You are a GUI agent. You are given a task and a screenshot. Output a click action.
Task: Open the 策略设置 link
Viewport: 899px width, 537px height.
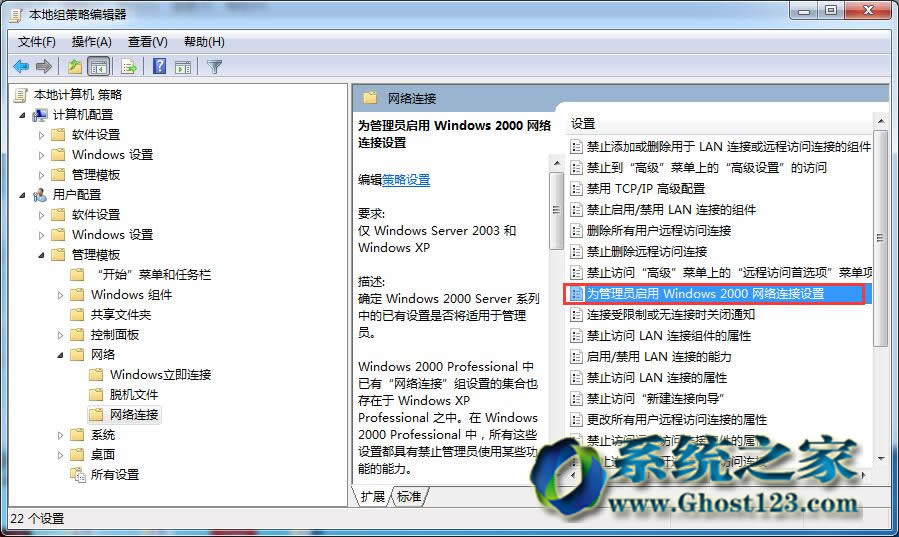click(x=406, y=180)
